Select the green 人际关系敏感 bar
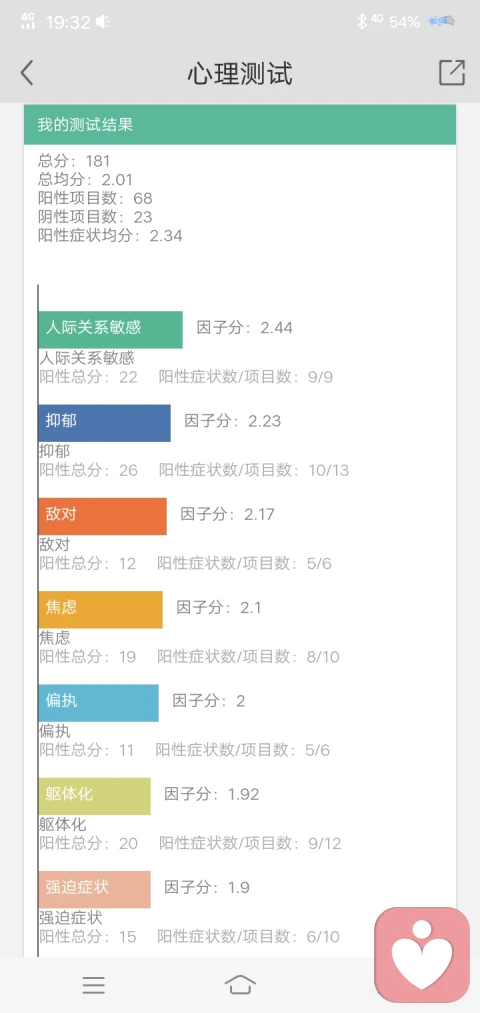The height and width of the screenshot is (1013, 480). coord(110,329)
